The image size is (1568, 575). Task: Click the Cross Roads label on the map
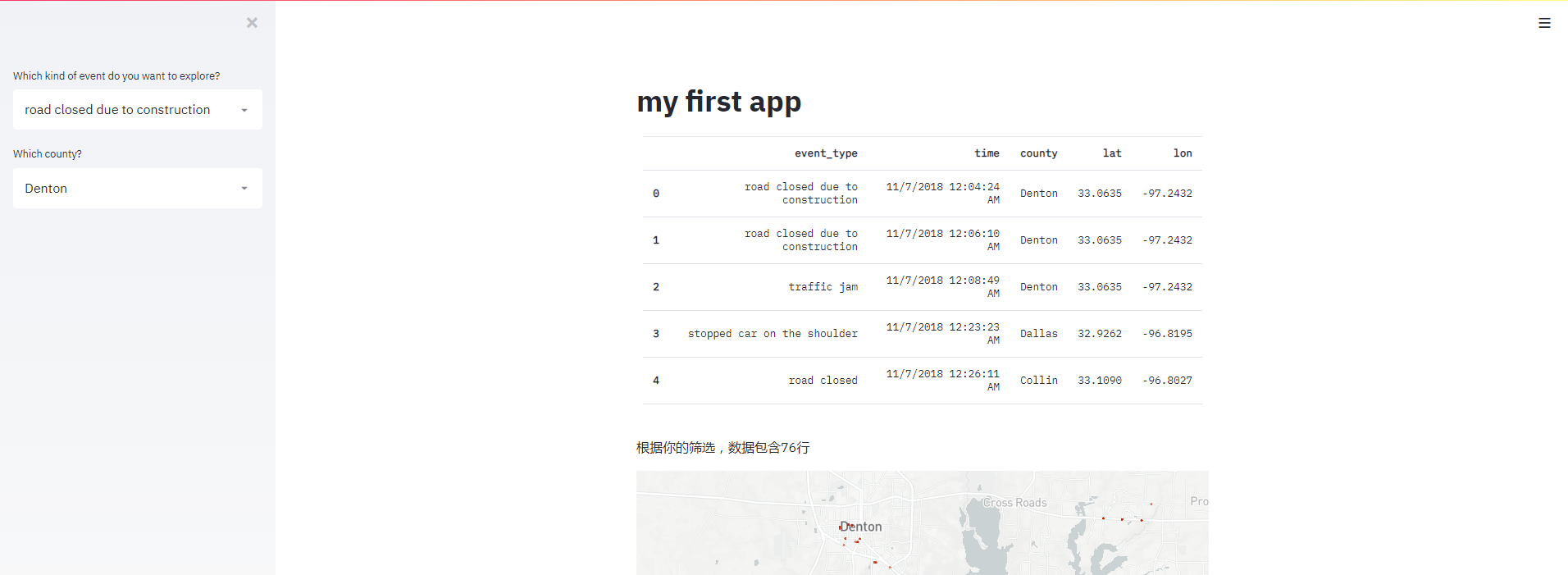(x=1015, y=503)
